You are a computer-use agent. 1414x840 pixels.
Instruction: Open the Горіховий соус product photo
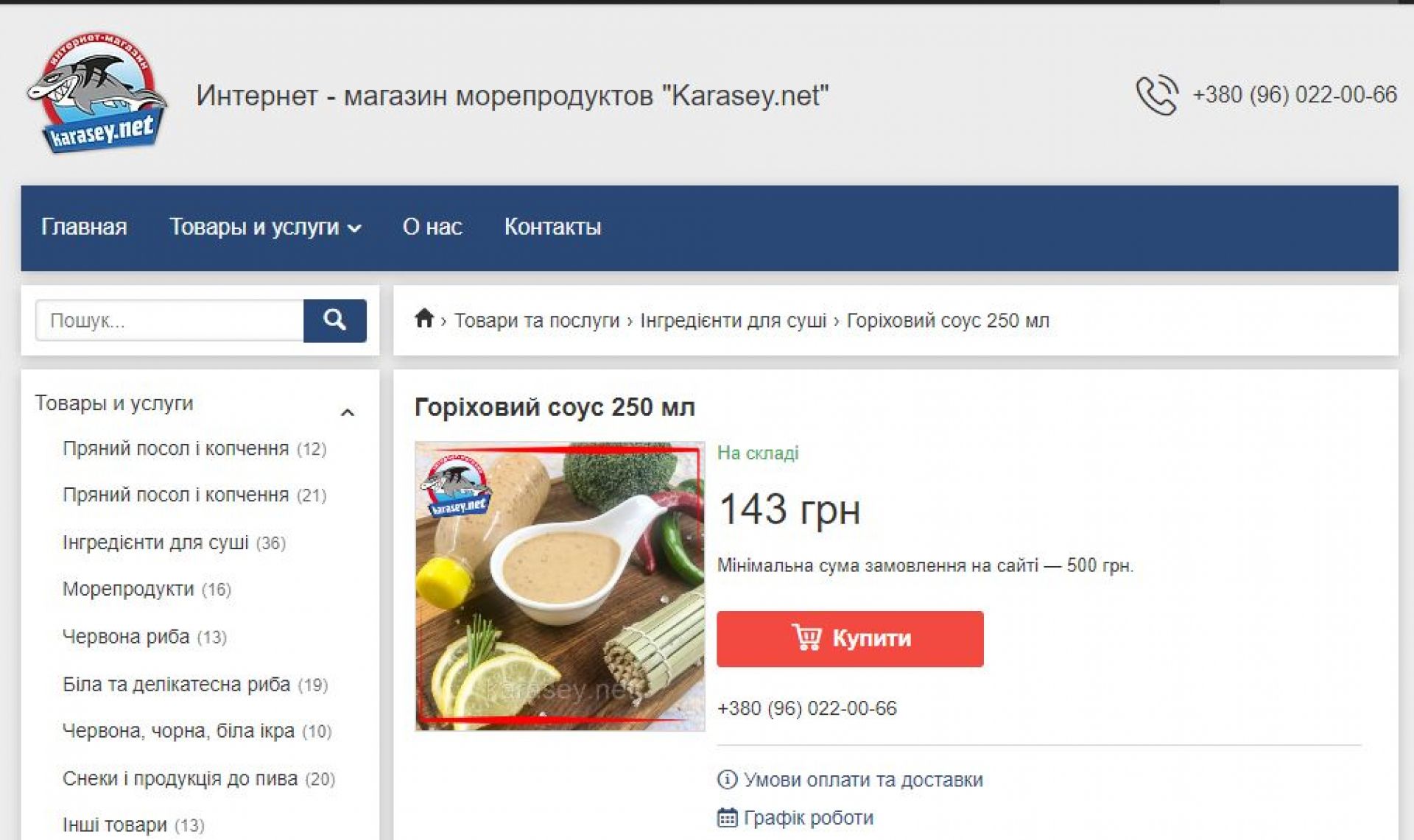[x=560, y=586]
